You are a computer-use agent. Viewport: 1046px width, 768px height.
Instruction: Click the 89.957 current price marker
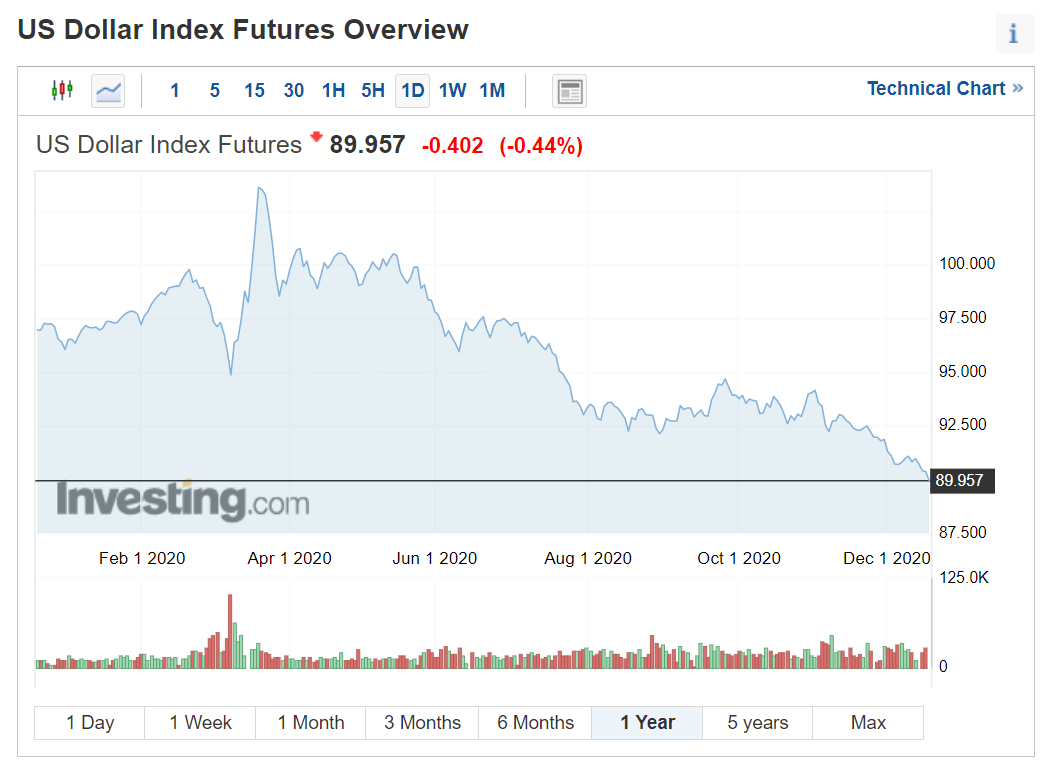click(959, 481)
